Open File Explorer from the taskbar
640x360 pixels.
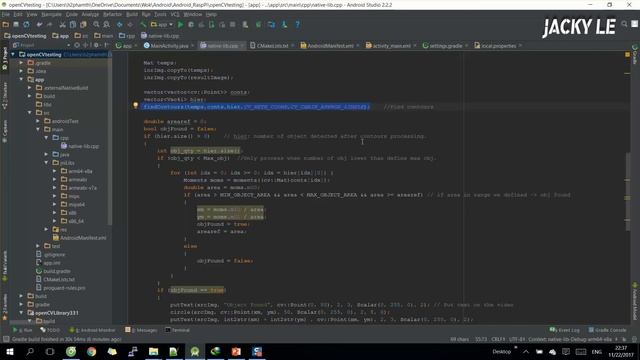point(153,351)
